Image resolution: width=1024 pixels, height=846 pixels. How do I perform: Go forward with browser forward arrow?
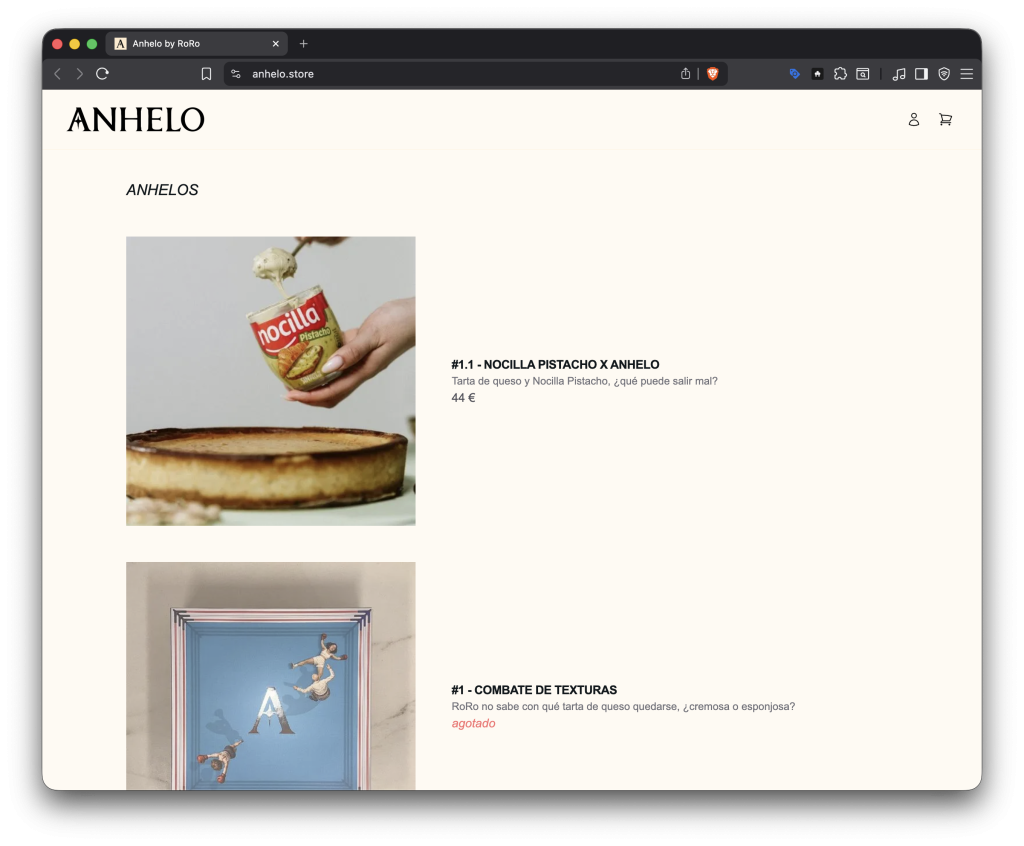tap(80, 74)
